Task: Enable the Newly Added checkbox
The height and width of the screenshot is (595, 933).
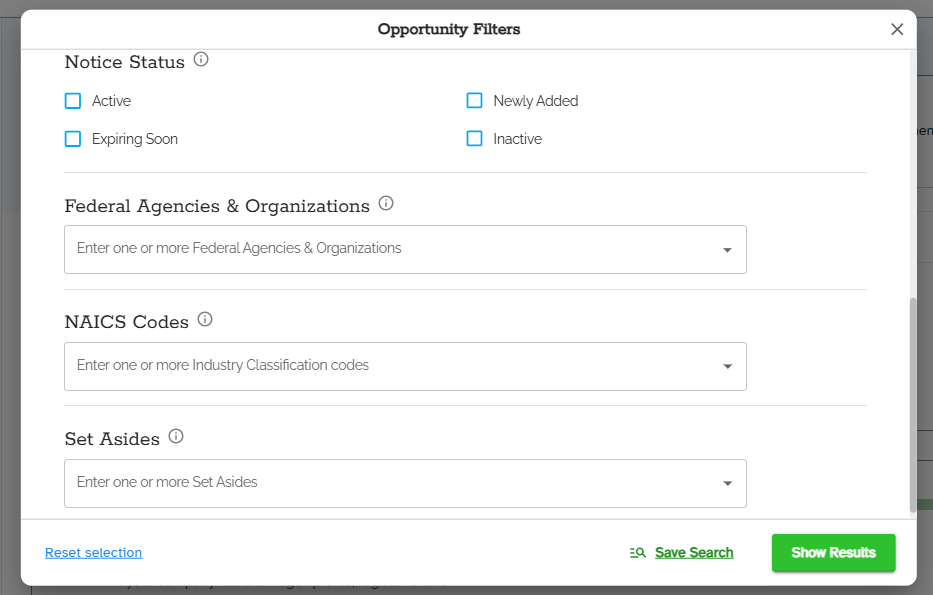Action: (474, 101)
